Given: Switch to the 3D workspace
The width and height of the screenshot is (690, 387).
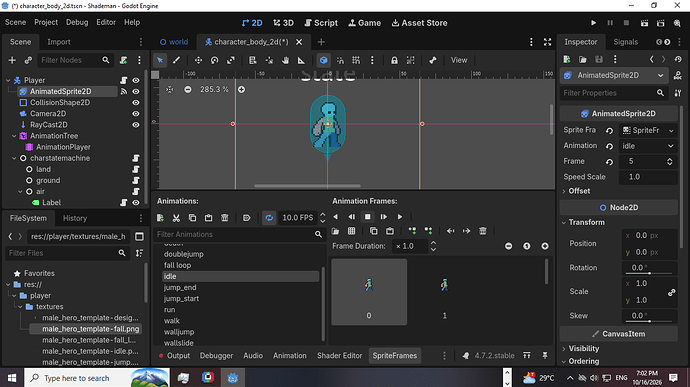Looking at the screenshot, I should [283, 23].
